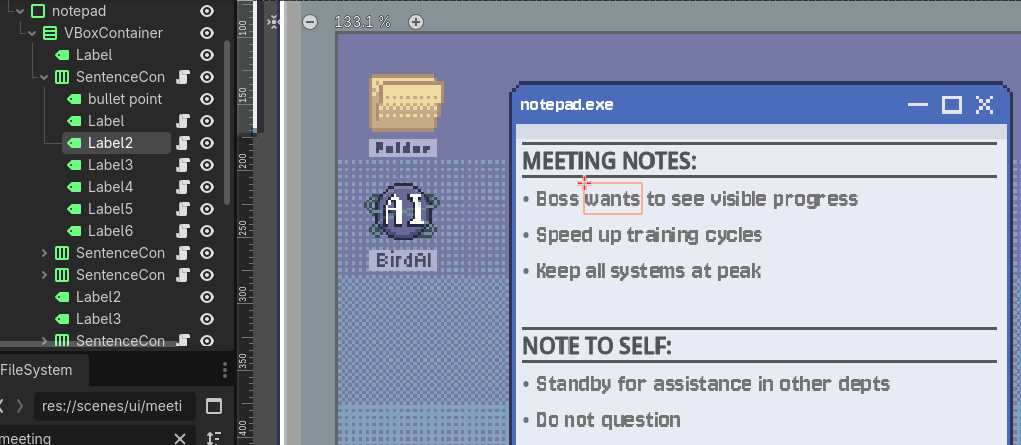
Task: Open the script attached to Label4
Action: coord(183,187)
